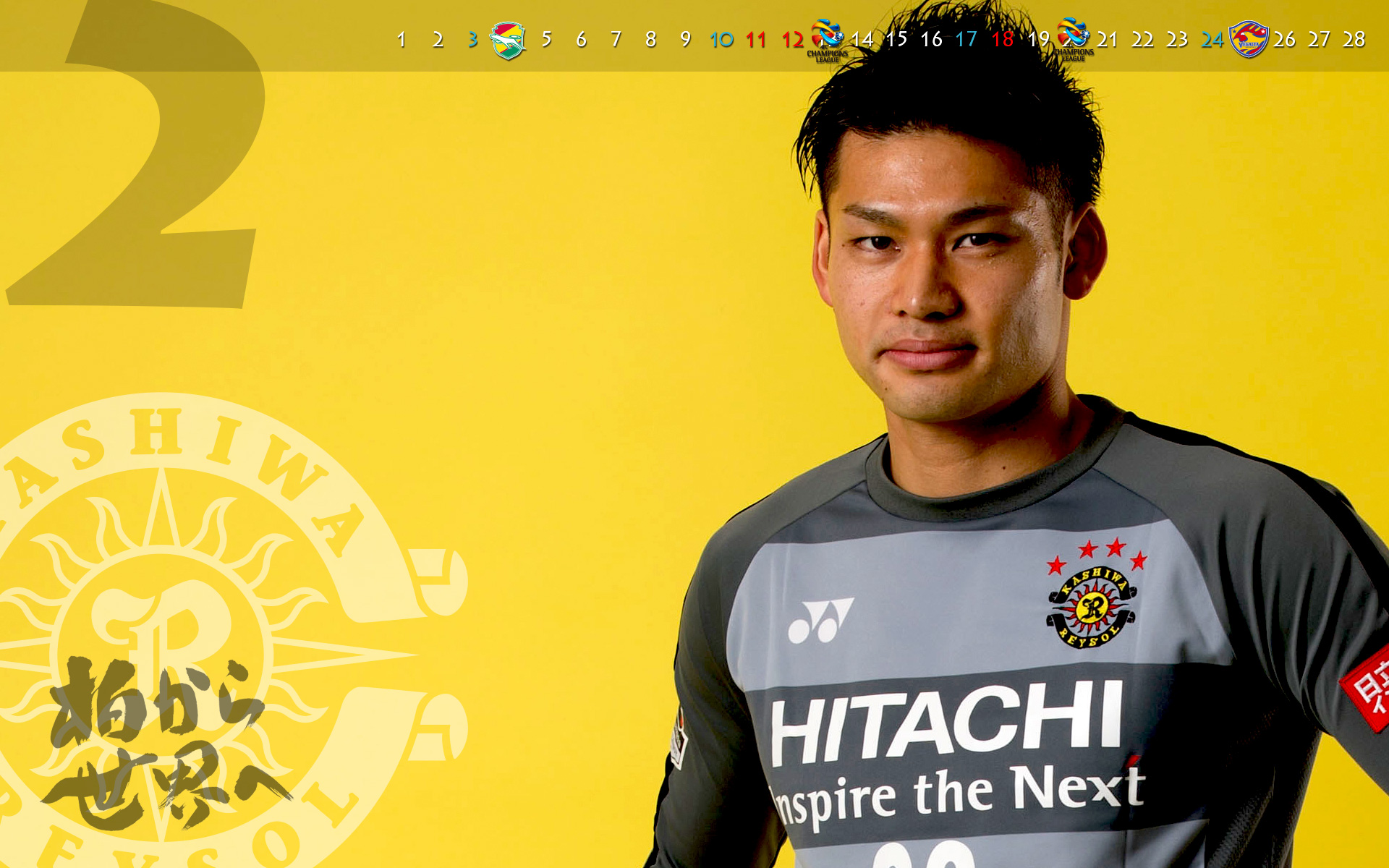
Task: Click the Vegalta Sendai crest on day 25
Action: coord(1248,40)
